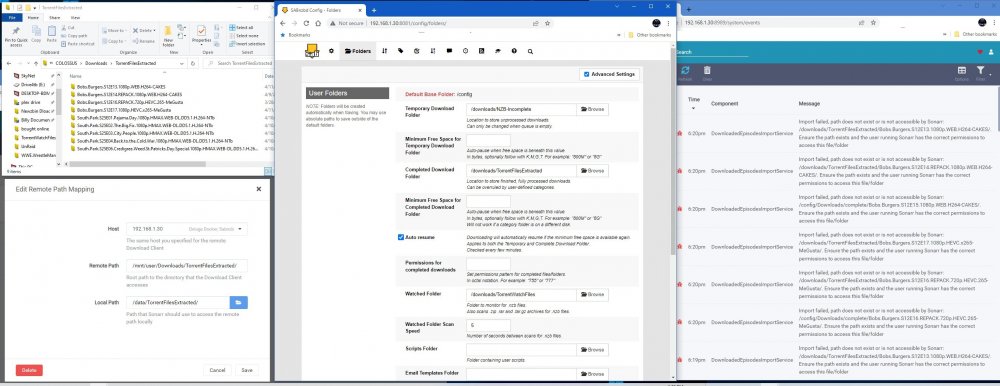Screen dimensions: 1000x386
Task: Click Completed Download Folder path field
Action: point(521,171)
